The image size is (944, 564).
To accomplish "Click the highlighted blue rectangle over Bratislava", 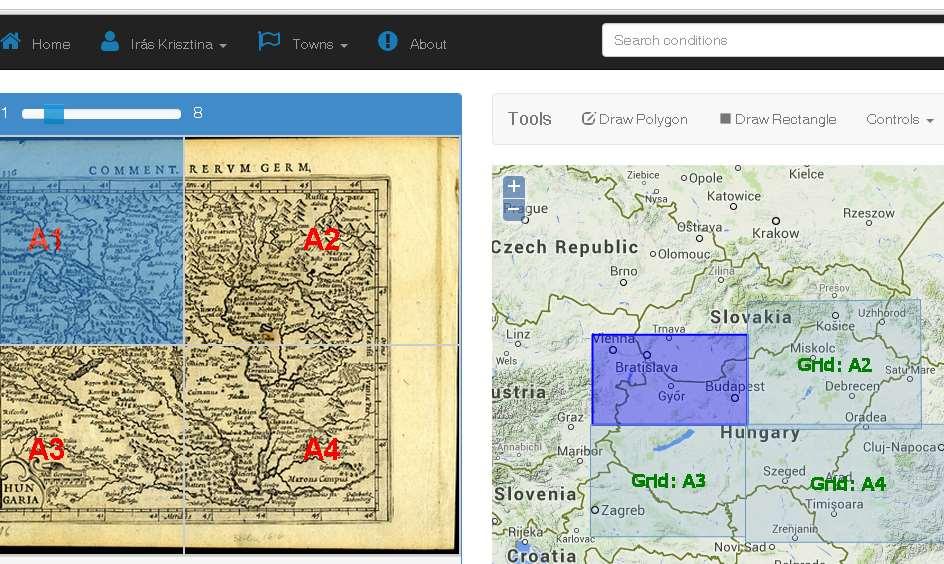I will [x=669, y=380].
